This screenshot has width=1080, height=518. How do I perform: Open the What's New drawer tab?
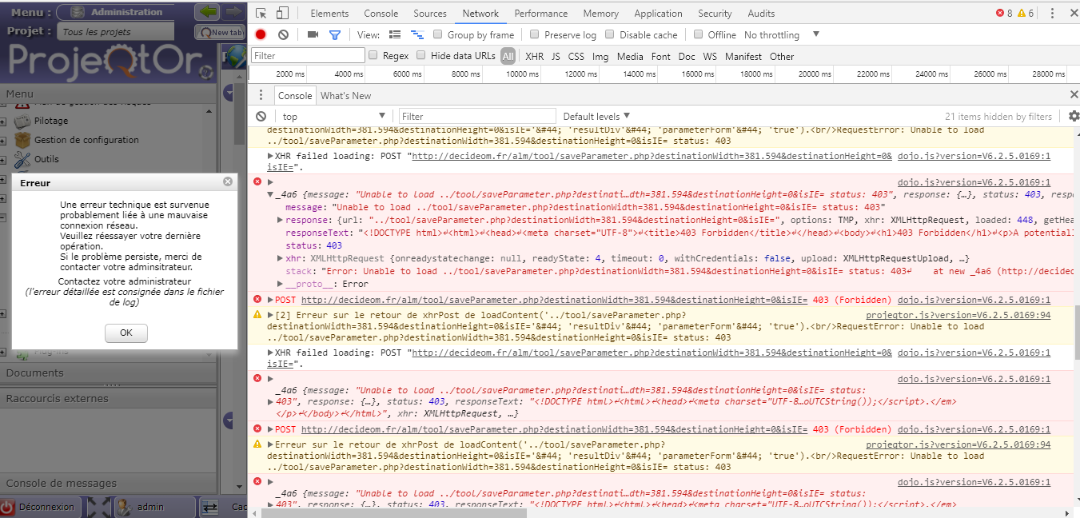pyautogui.click(x=346, y=96)
